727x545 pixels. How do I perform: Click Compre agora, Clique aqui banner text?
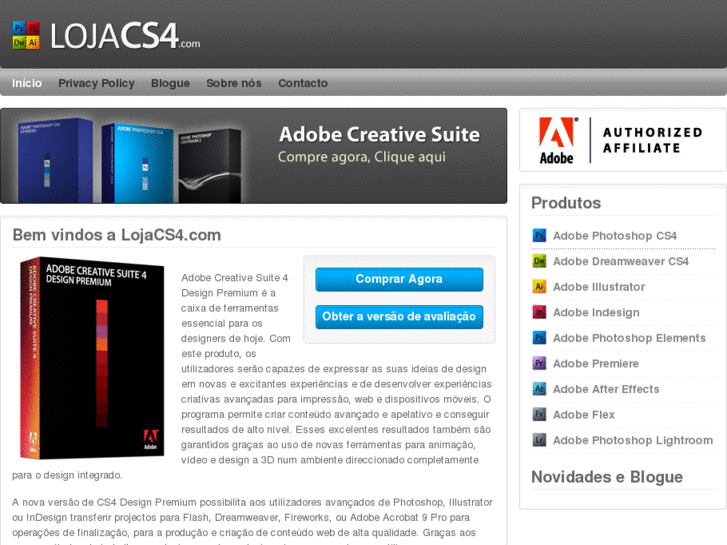pos(362,157)
